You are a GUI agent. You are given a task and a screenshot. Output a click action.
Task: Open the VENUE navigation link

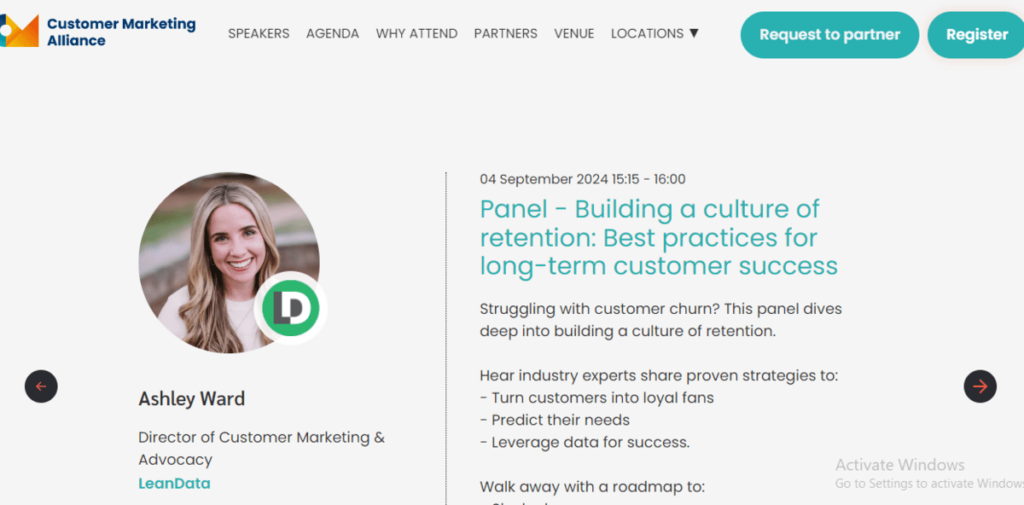[574, 33]
